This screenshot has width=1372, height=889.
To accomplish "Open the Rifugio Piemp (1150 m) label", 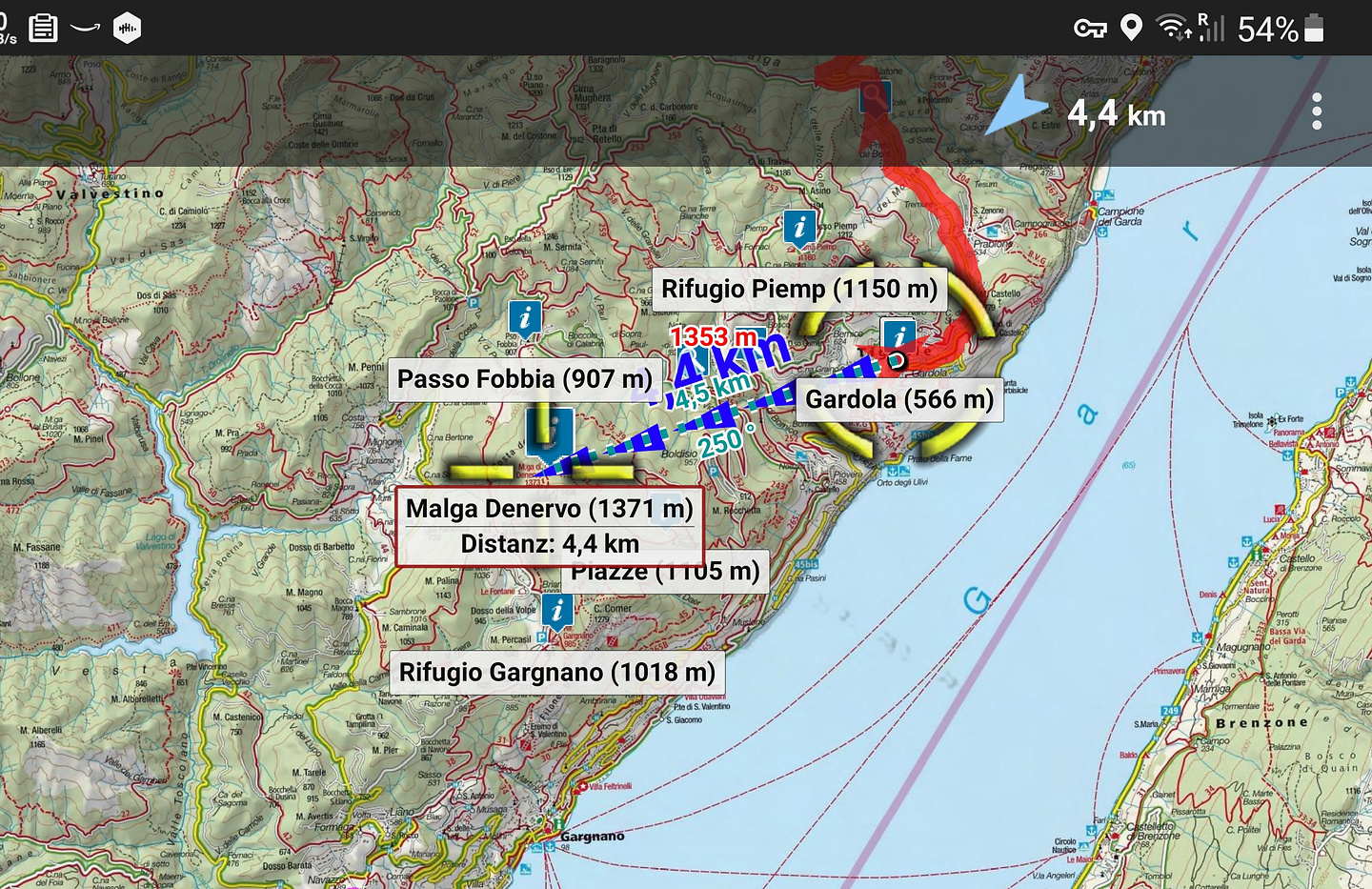I will pos(799,289).
